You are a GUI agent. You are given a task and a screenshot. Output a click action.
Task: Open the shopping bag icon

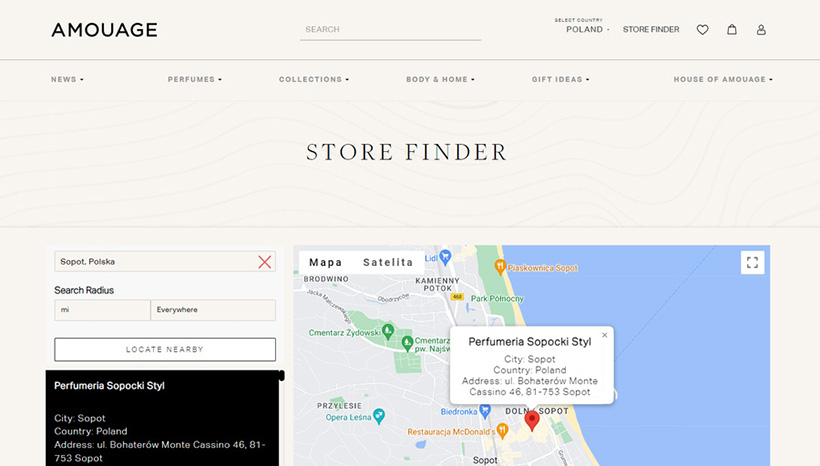[732, 30]
